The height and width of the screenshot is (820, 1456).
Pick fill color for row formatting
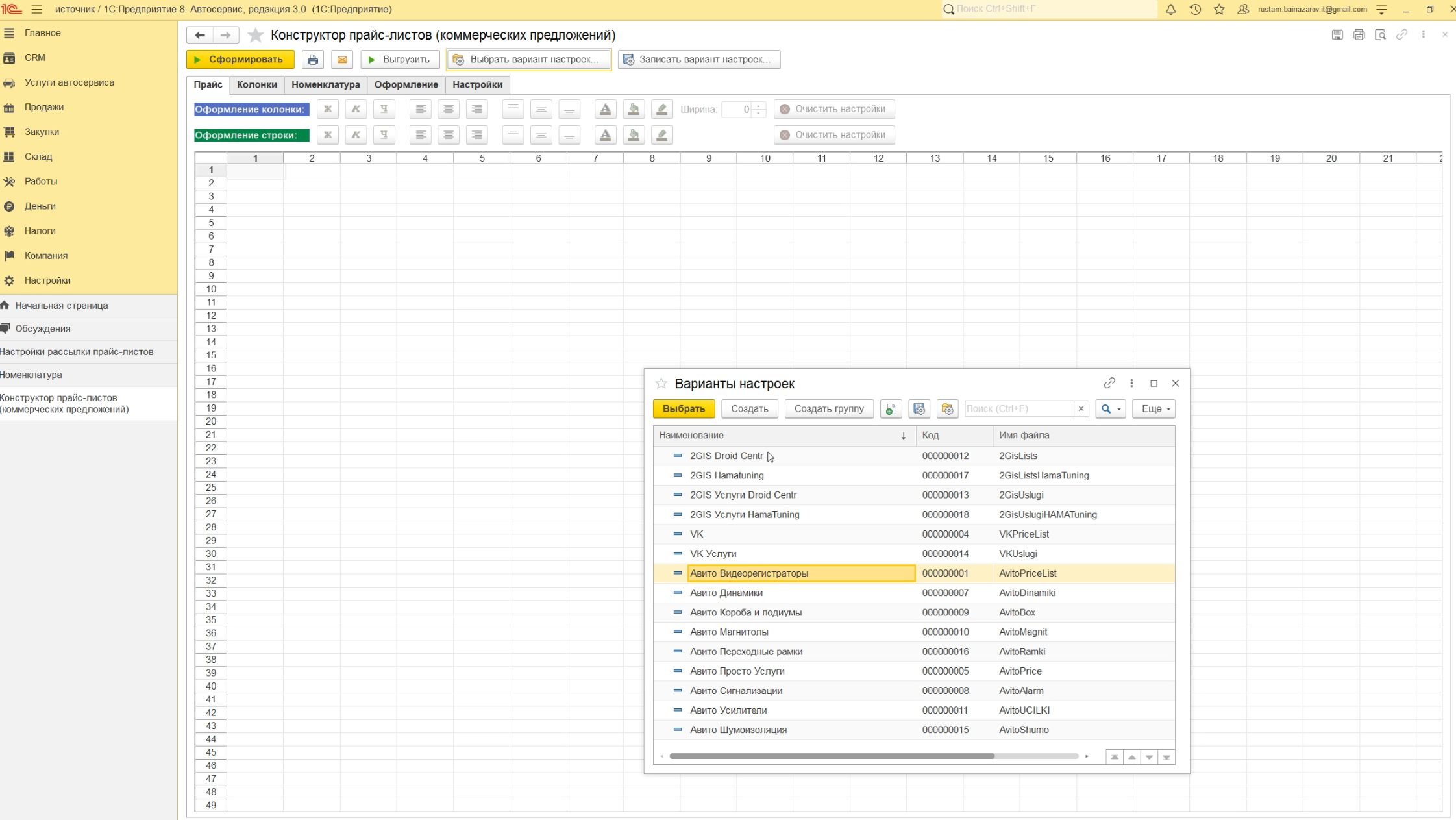(634, 135)
